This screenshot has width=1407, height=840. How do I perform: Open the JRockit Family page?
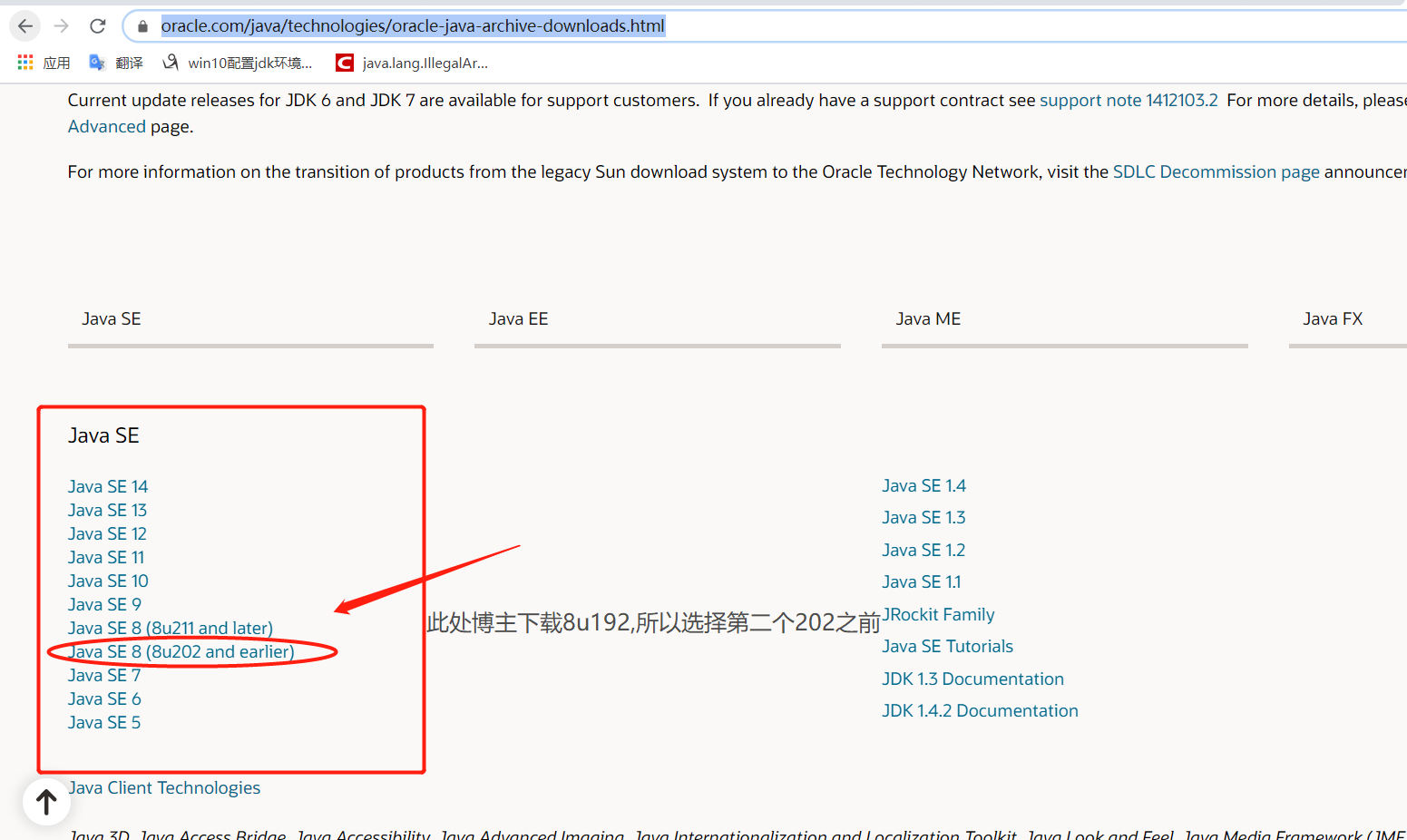click(939, 614)
